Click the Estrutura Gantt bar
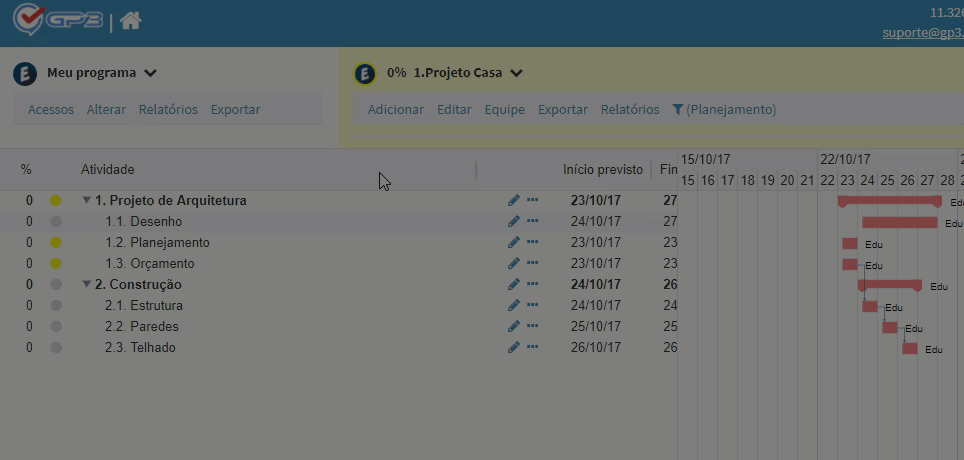This screenshot has width=964, height=460. (x=870, y=306)
